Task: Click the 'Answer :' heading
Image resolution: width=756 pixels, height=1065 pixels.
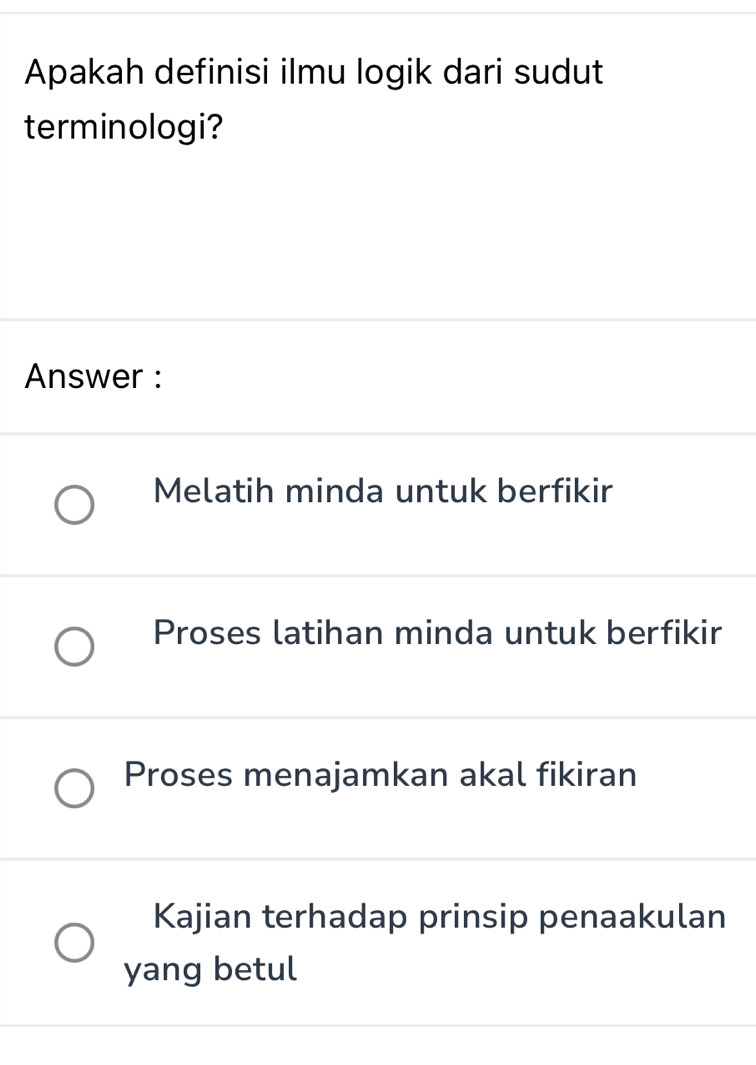Action: coord(94,377)
